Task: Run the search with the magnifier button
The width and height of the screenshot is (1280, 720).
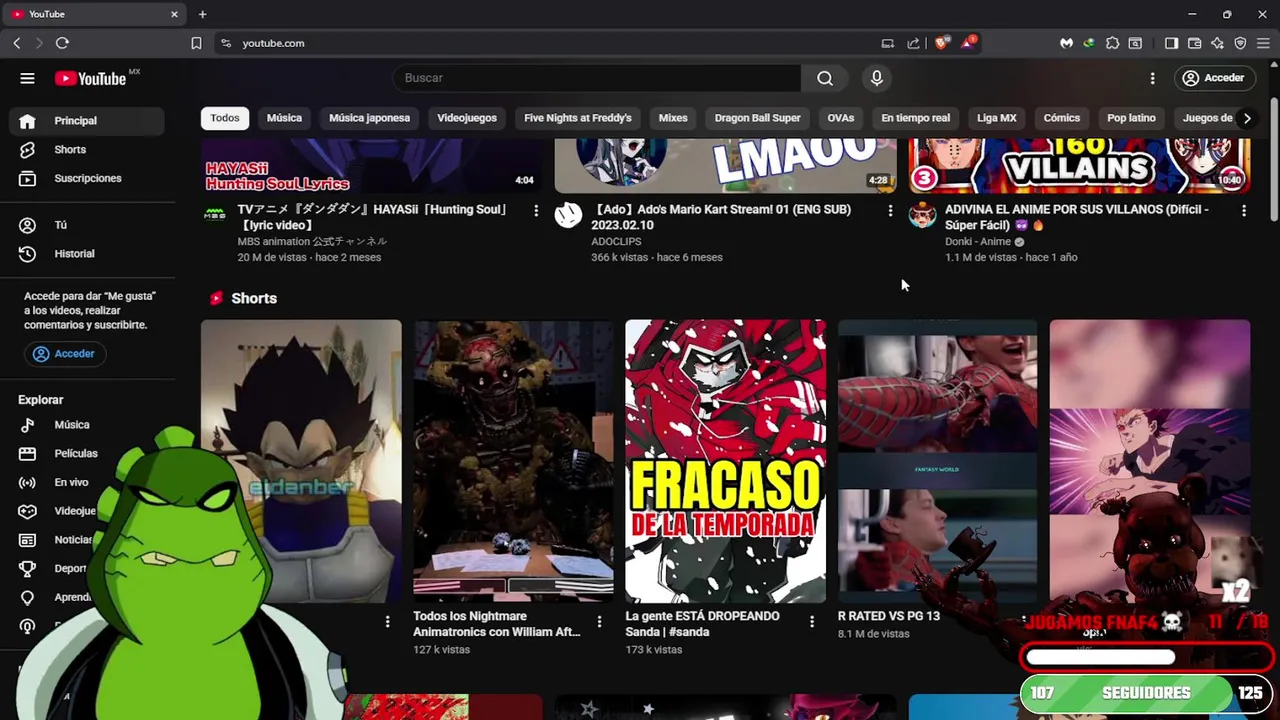Action: click(825, 78)
